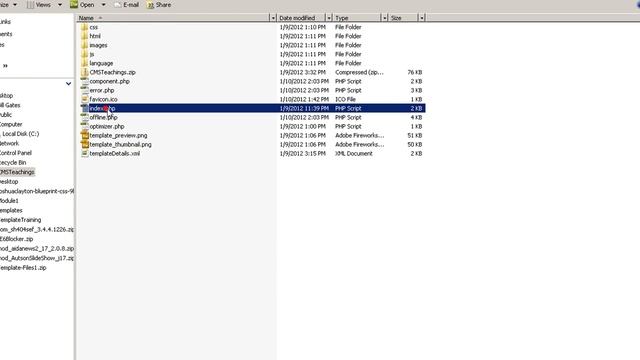Select the templateDetails.xml file name
Viewport: 640px width, 360px height.
[x=115, y=153]
